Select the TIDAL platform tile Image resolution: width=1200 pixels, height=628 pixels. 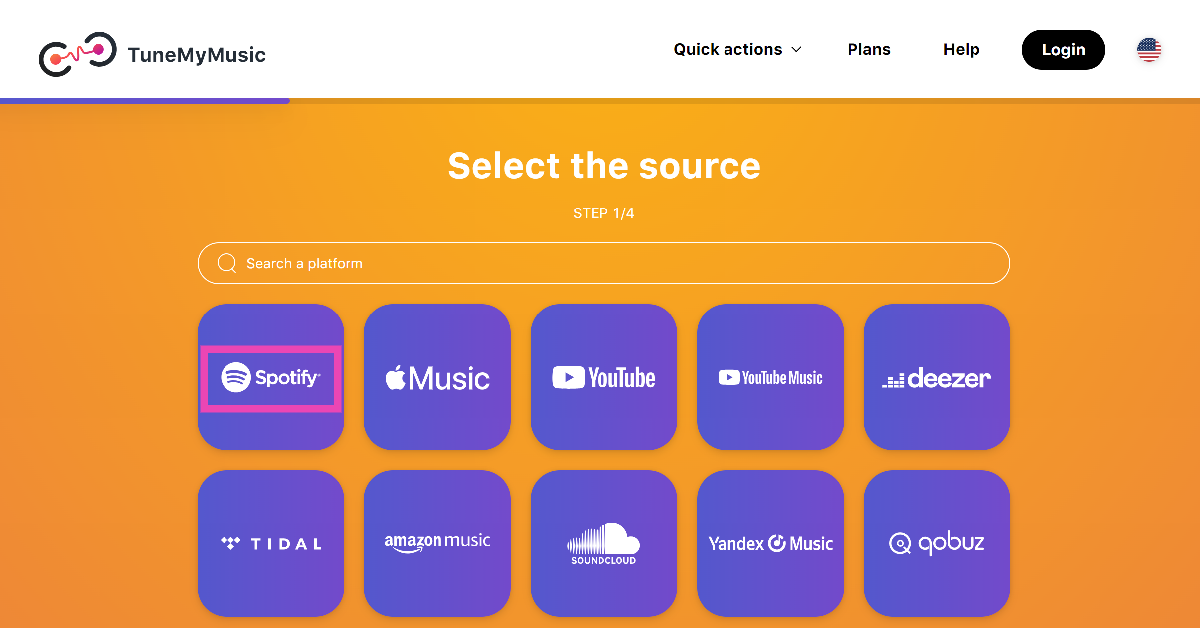tap(271, 544)
